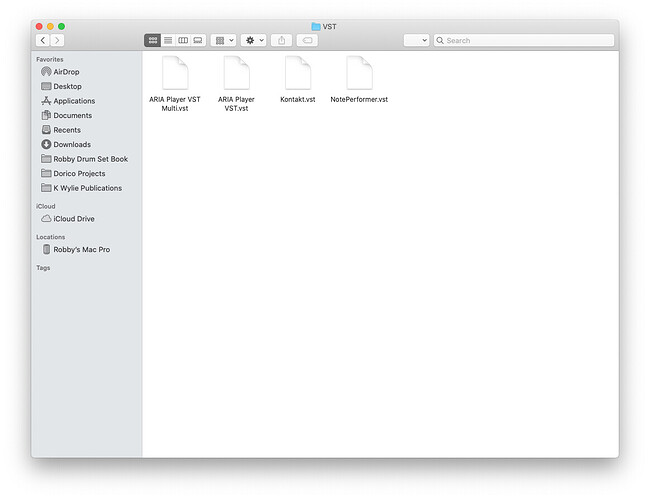Click the search magnifier icon

tap(440, 40)
